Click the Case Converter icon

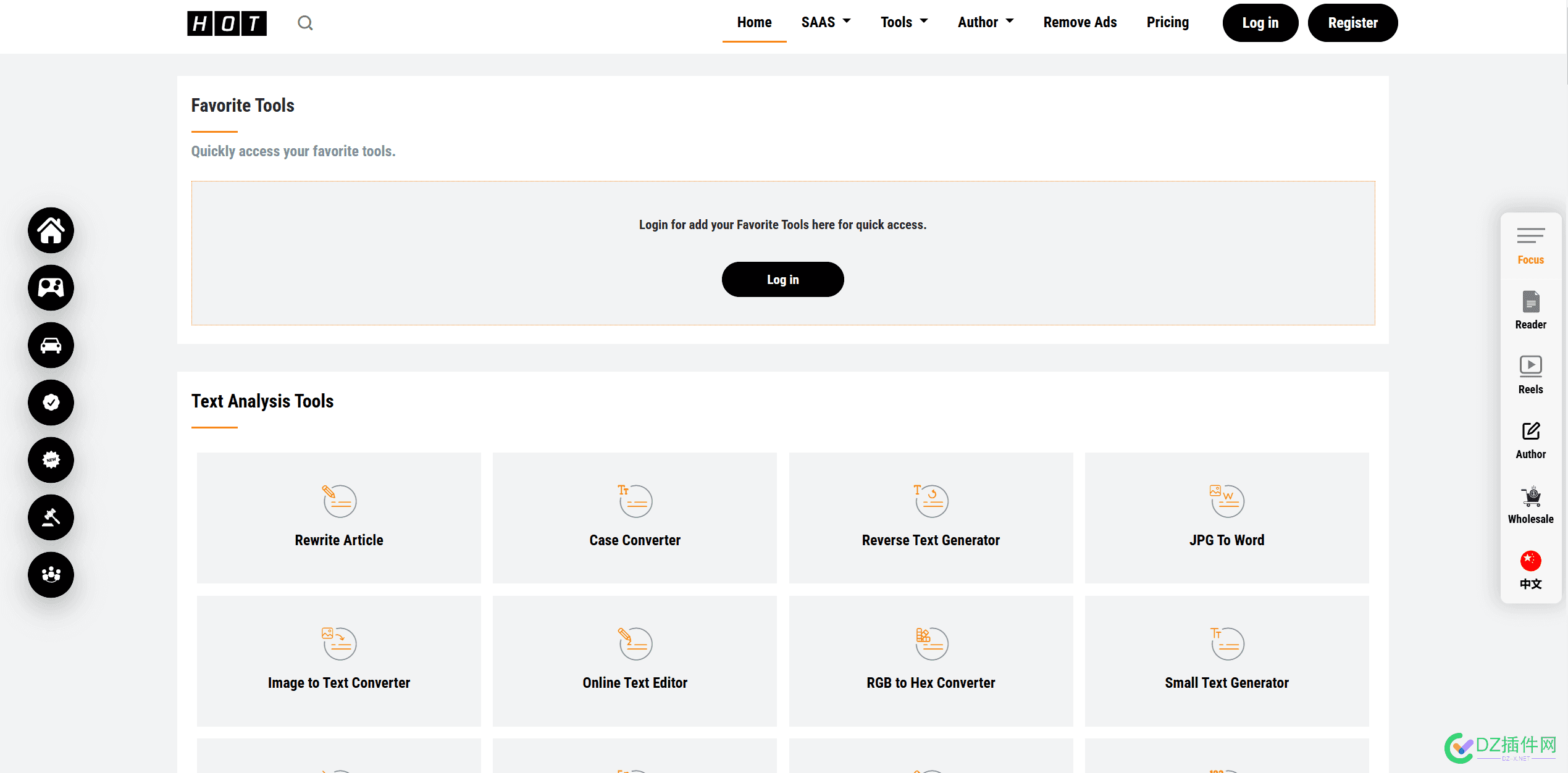click(635, 501)
